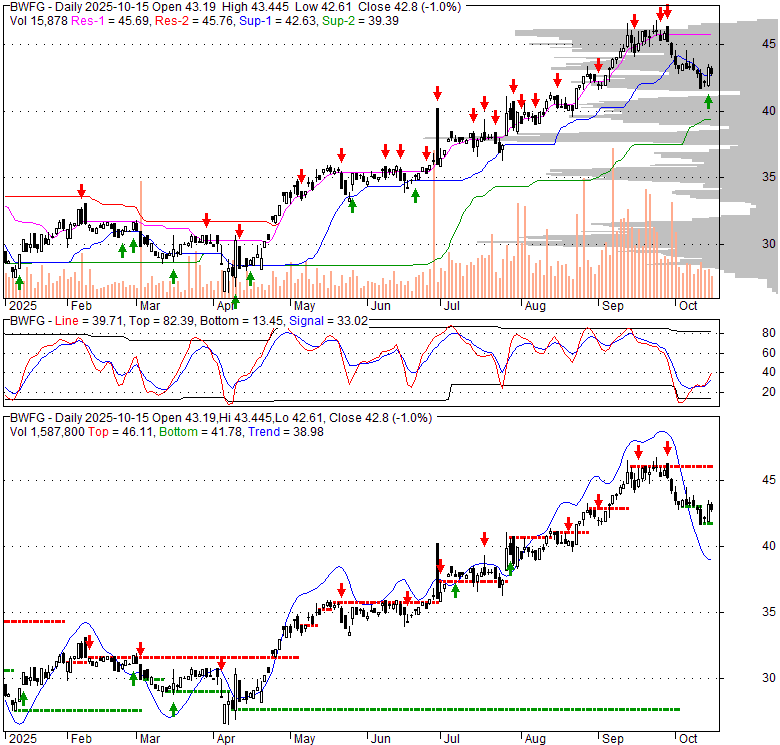The width and height of the screenshot is (780, 745).
Task: Click the '30' price label on top chart axis
Action: (x=769, y=244)
